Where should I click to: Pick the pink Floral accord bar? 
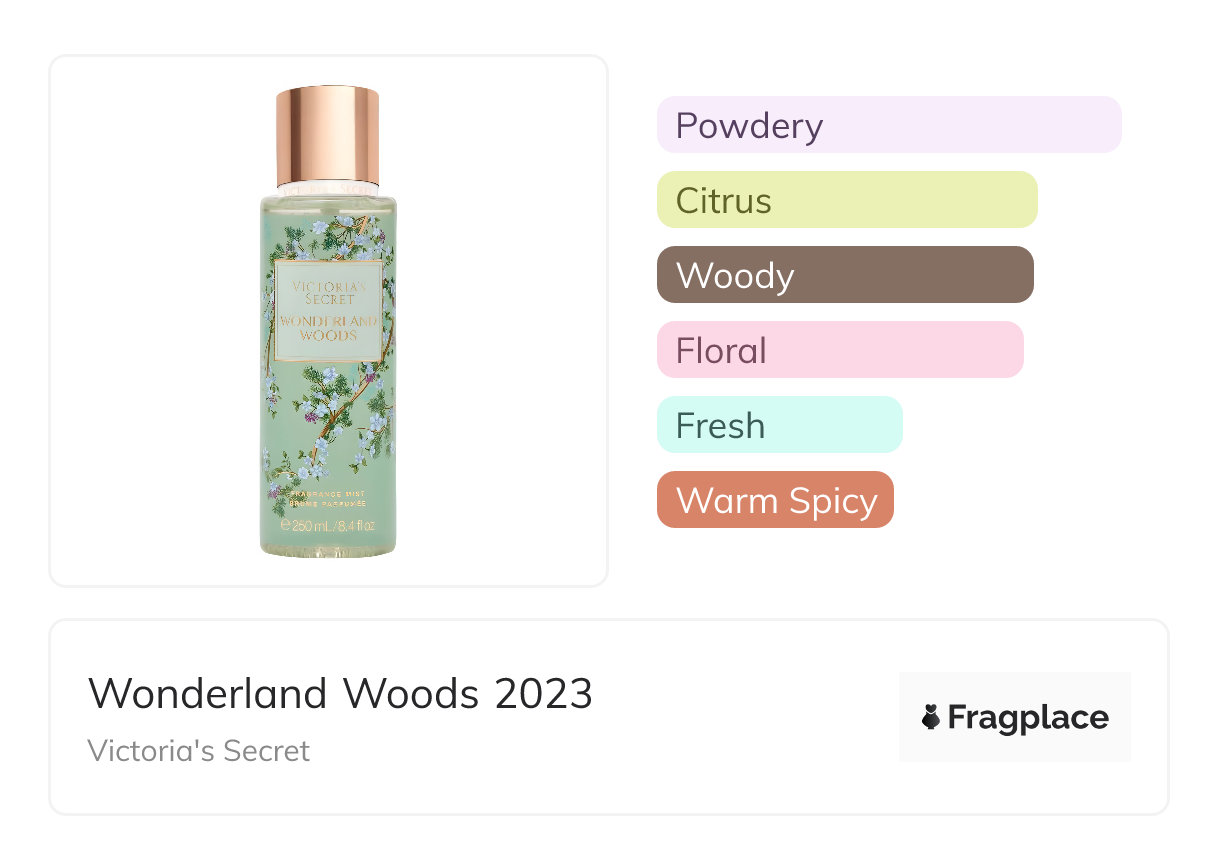840,350
